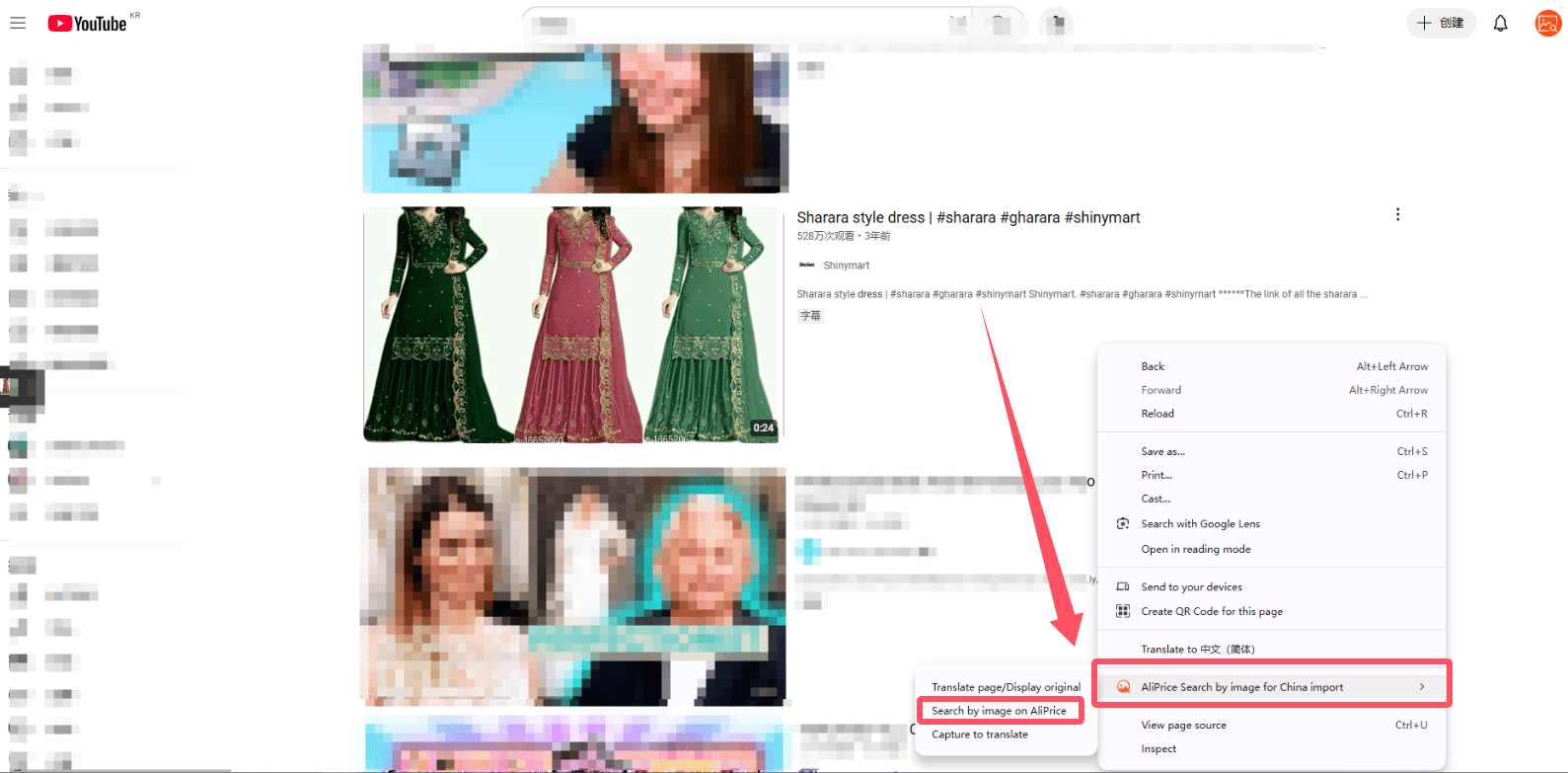Open the YouTube hamburger guide menu
This screenshot has height=773, width=1568.
(18, 23)
